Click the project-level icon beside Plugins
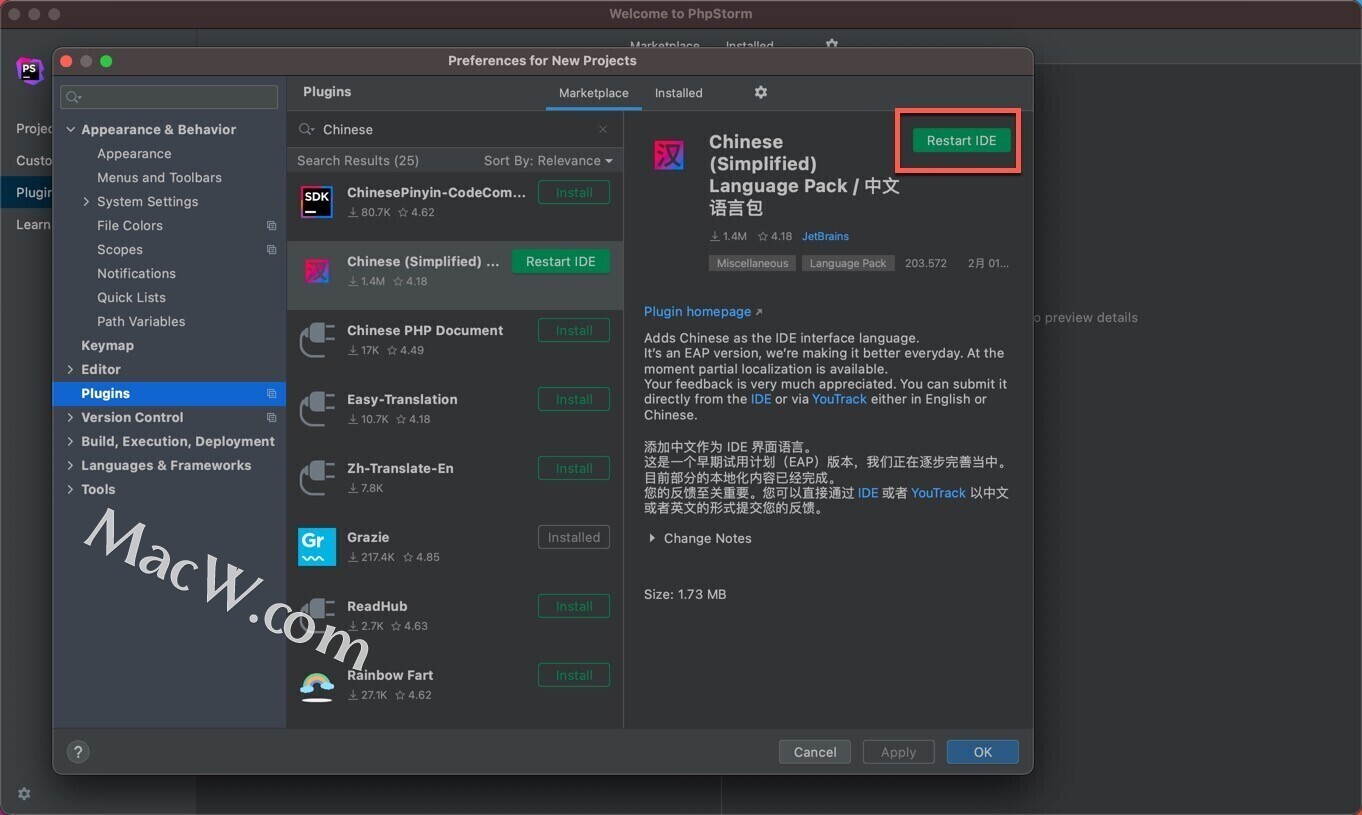This screenshot has width=1362, height=815. pyautogui.click(x=271, y=394)
